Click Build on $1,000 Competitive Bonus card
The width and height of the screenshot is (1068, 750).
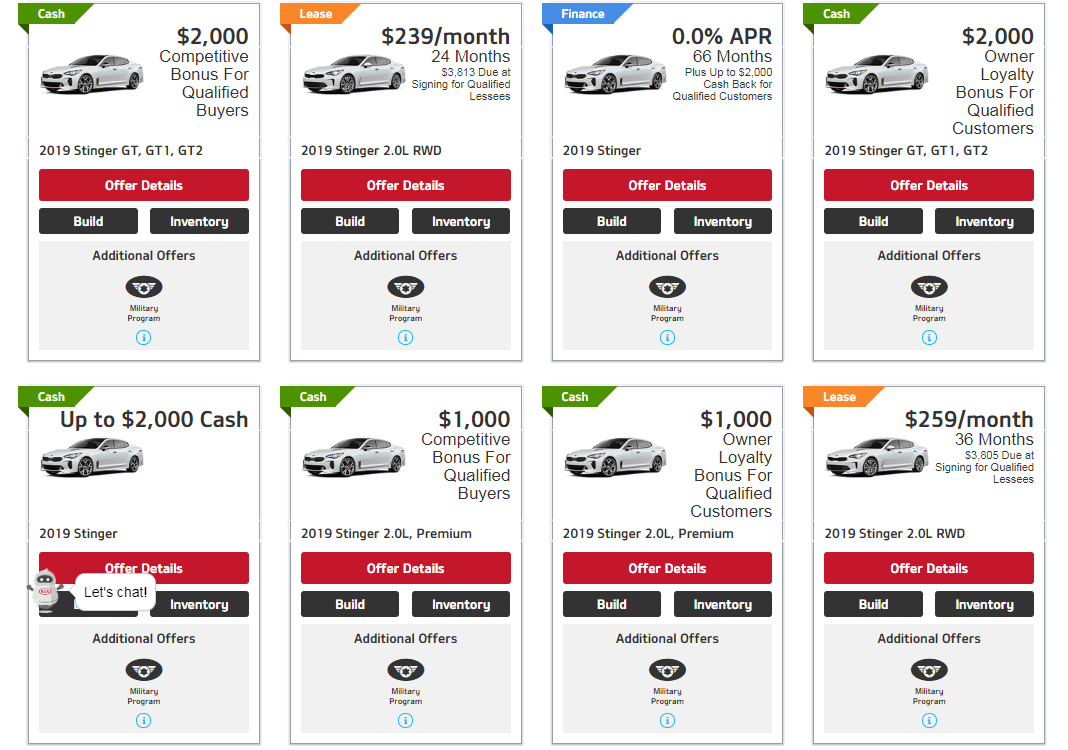coord(350,604)
